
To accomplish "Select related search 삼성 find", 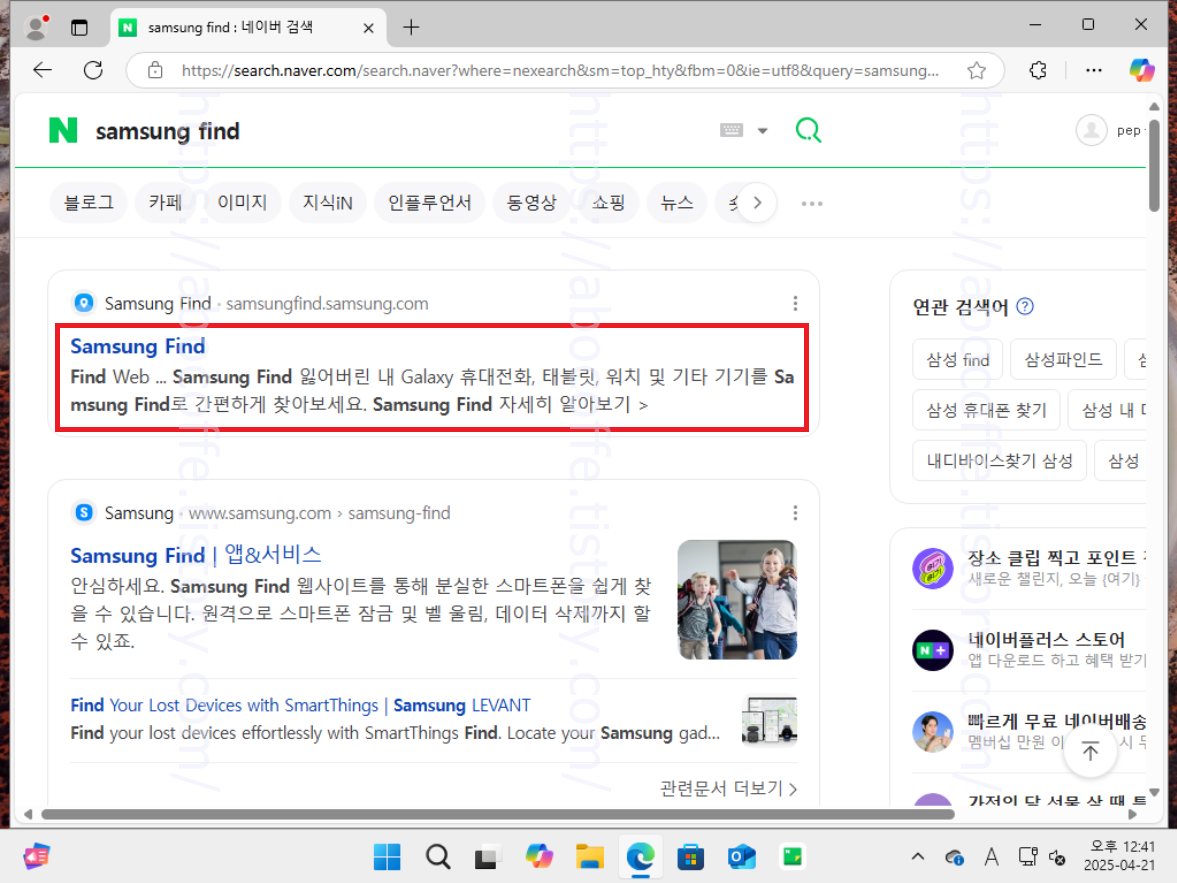I will 958,360.
